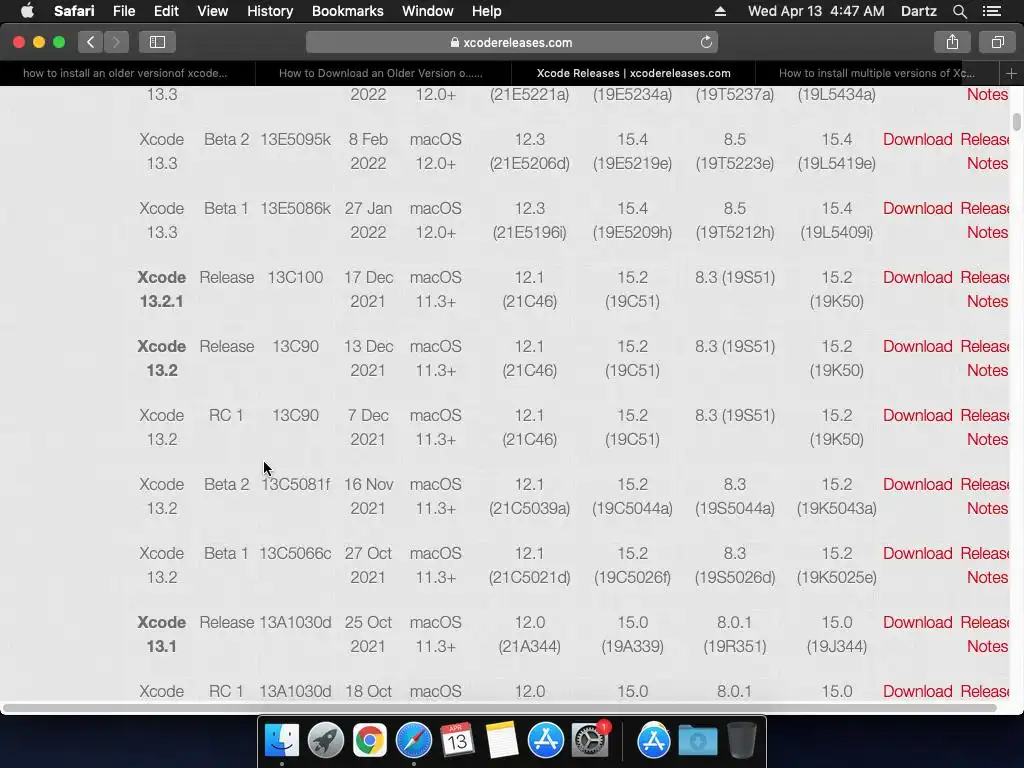This screenshot has height=768, width=1024.
Task: Open the Share button in Safari toolbar
Action: coord(952,42)
